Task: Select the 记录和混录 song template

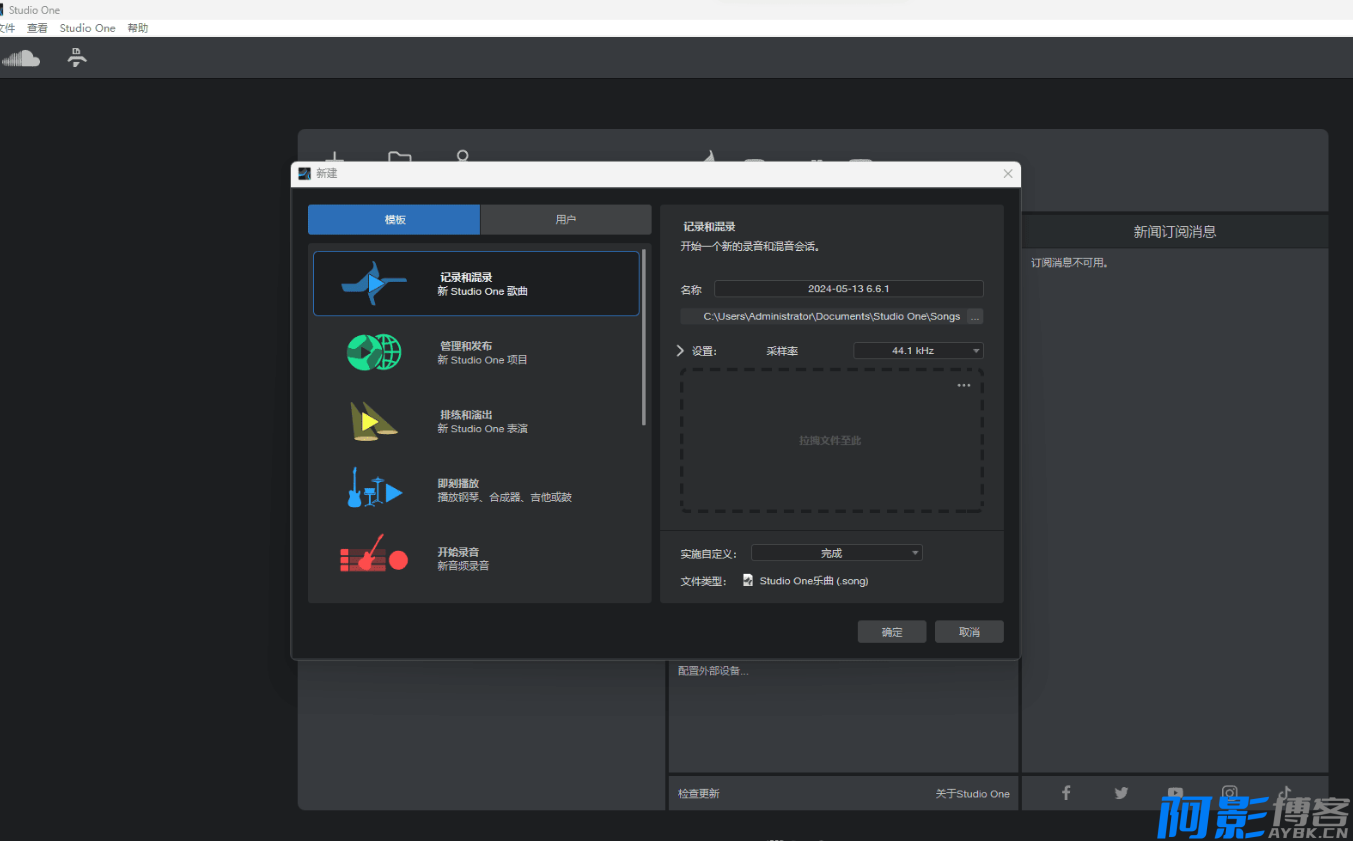Action: pos(476,283)
